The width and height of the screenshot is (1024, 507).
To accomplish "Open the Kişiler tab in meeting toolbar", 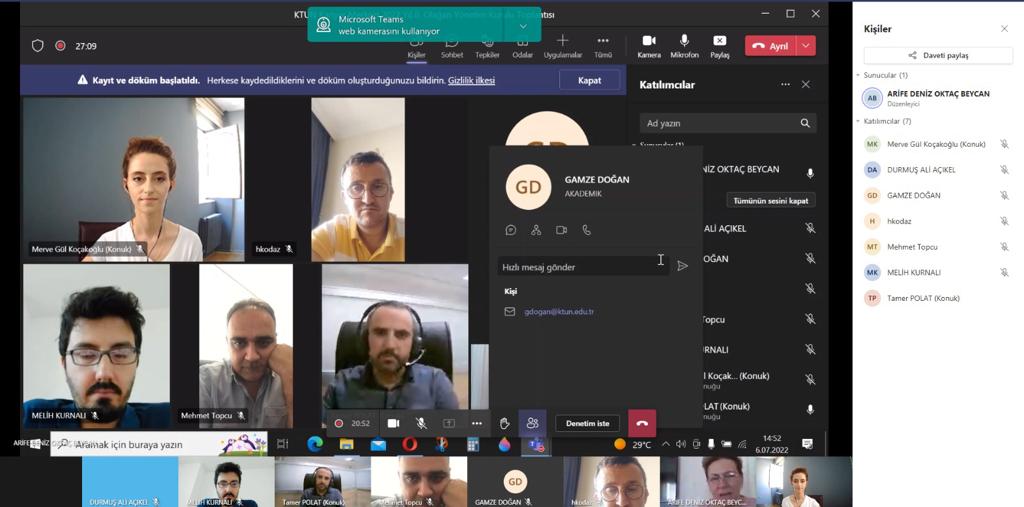I will 417,48.
